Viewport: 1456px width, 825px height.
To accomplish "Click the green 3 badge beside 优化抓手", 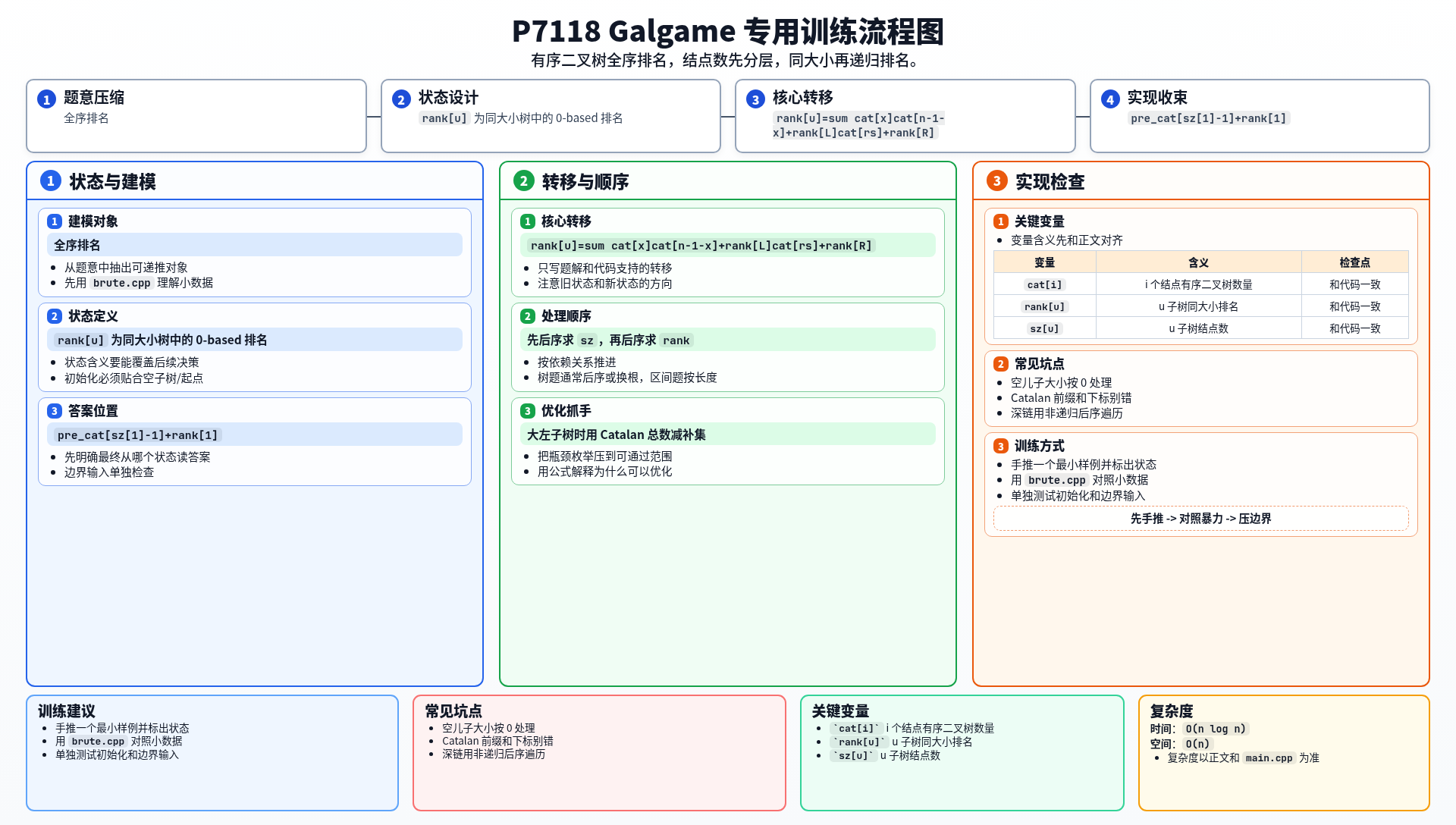I will tap(528, 411).
